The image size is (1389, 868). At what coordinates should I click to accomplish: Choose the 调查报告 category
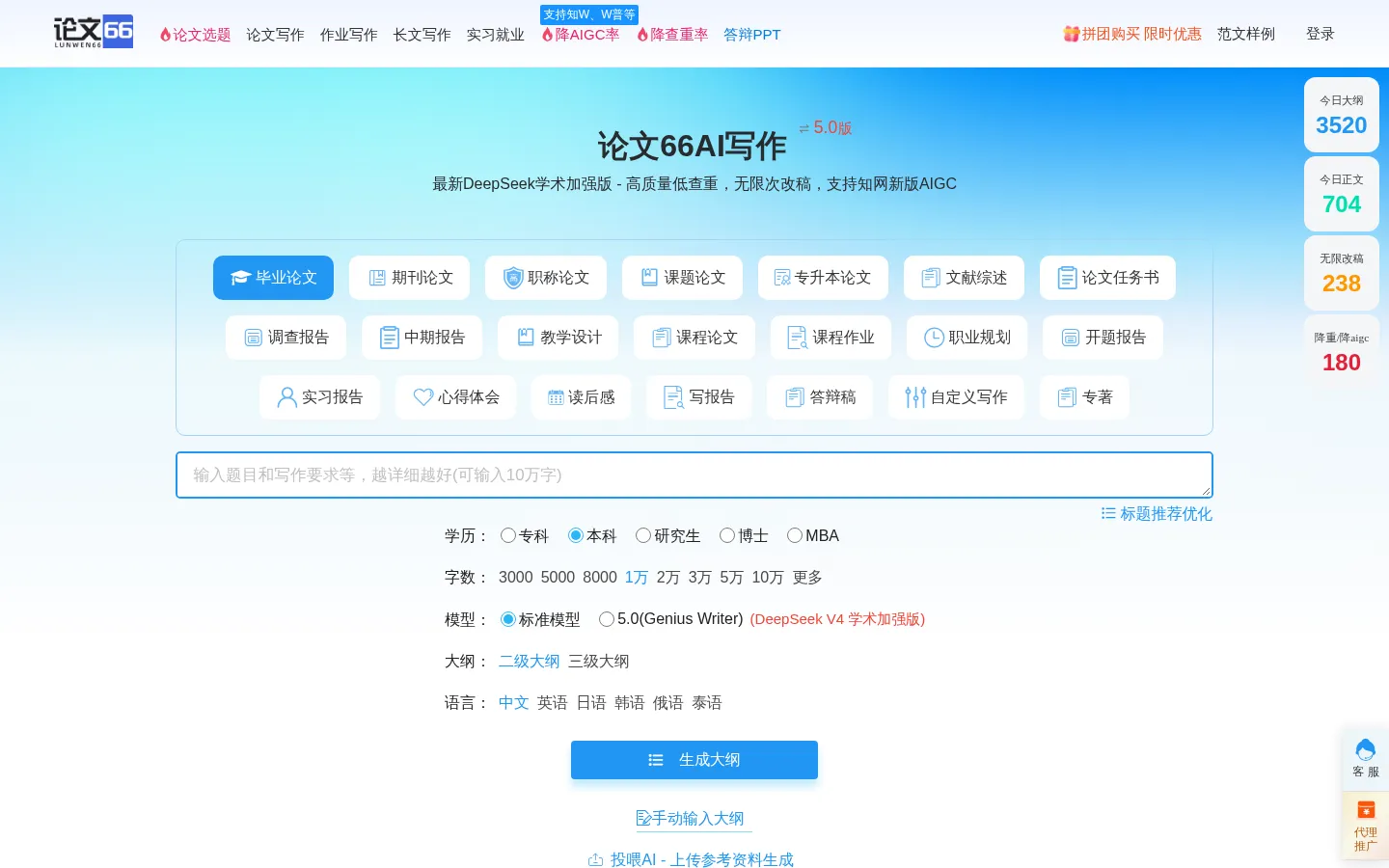pos(286,338)
